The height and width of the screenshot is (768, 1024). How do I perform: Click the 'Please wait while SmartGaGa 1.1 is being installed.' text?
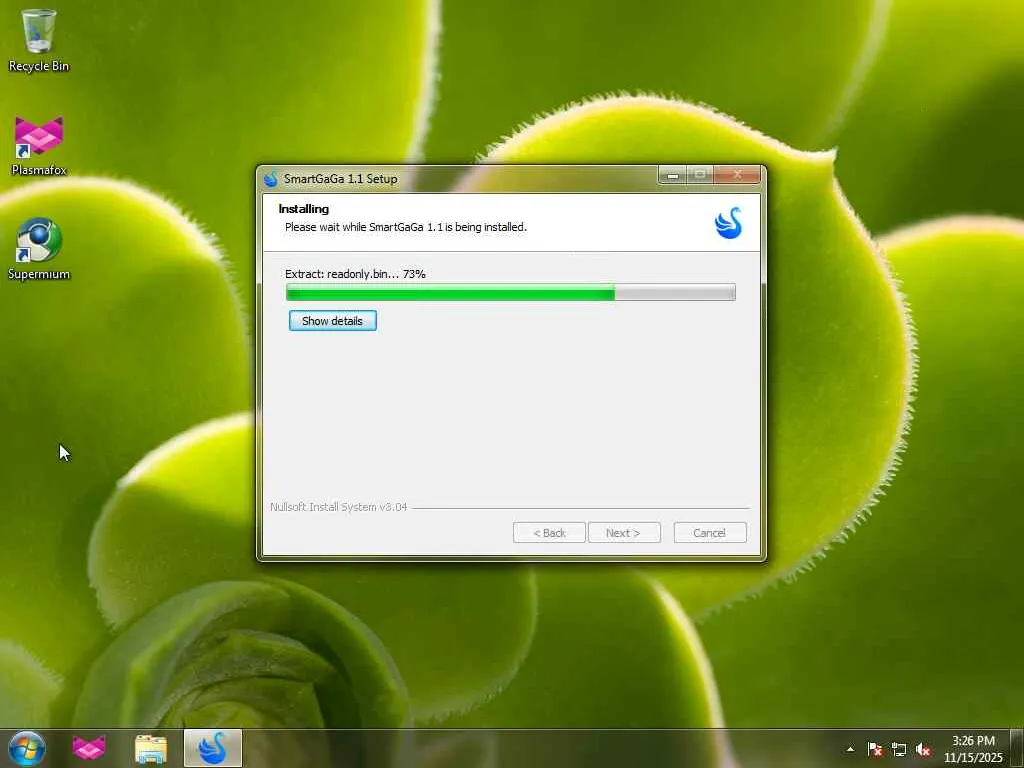[406, 227]
